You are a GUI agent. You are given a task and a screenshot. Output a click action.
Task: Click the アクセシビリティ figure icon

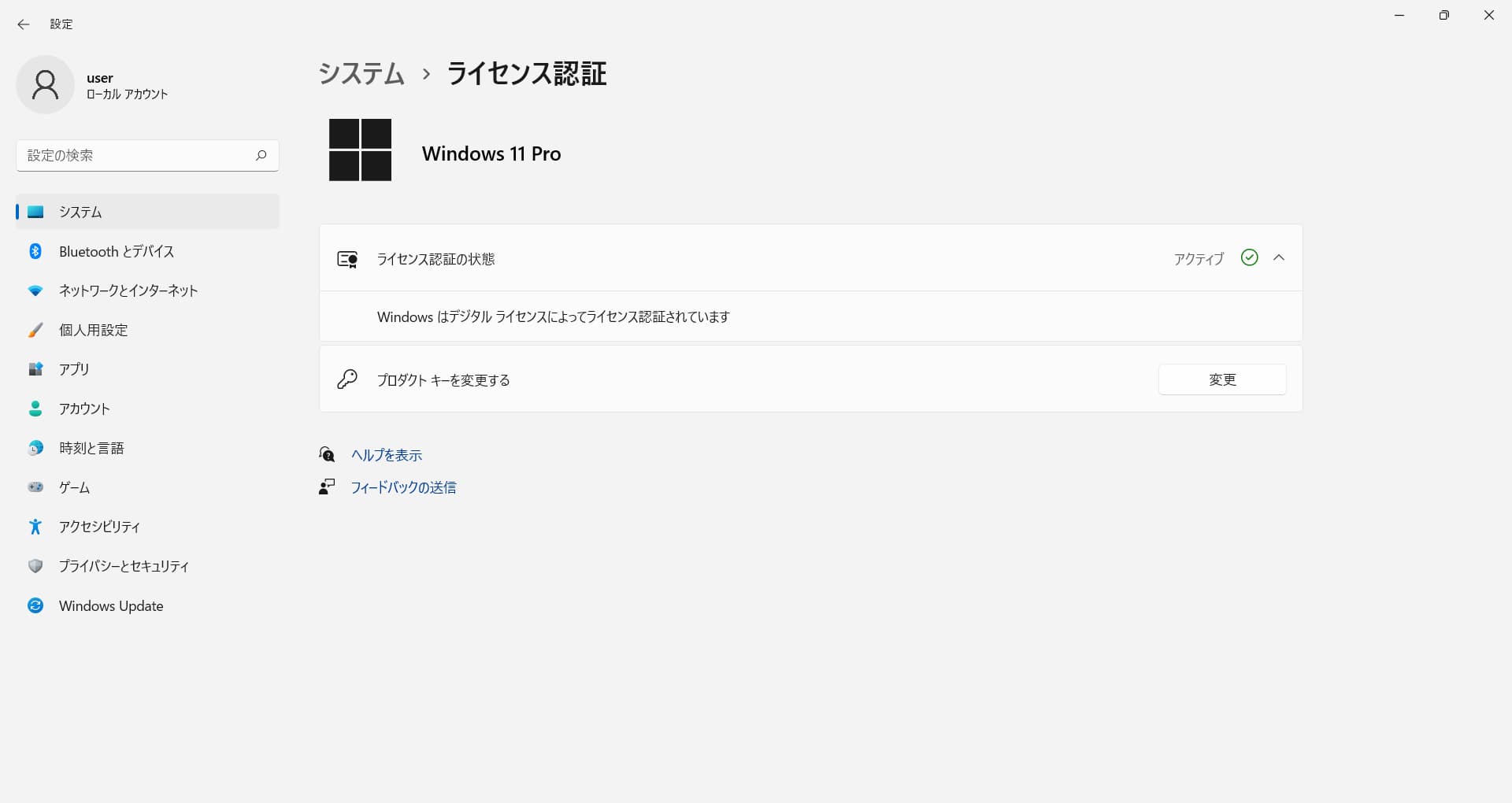[x=35, y=527]
